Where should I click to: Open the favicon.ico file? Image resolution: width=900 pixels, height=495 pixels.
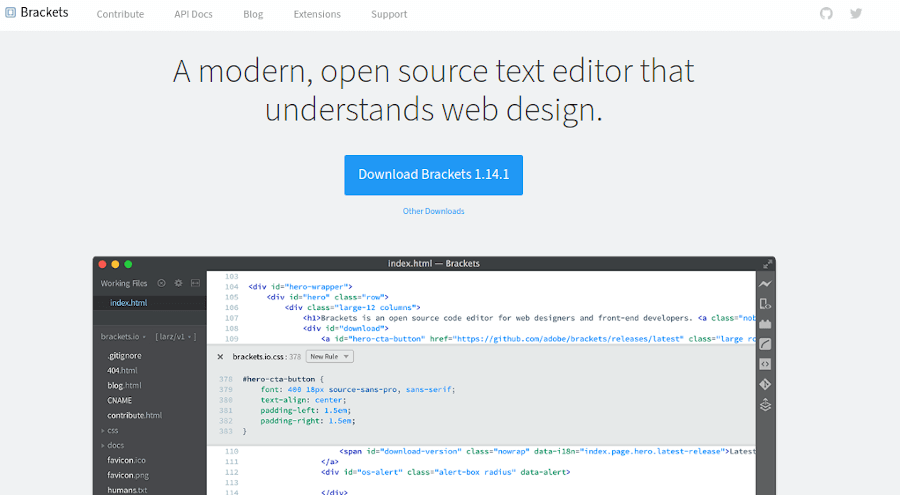(x=126, y=461)
